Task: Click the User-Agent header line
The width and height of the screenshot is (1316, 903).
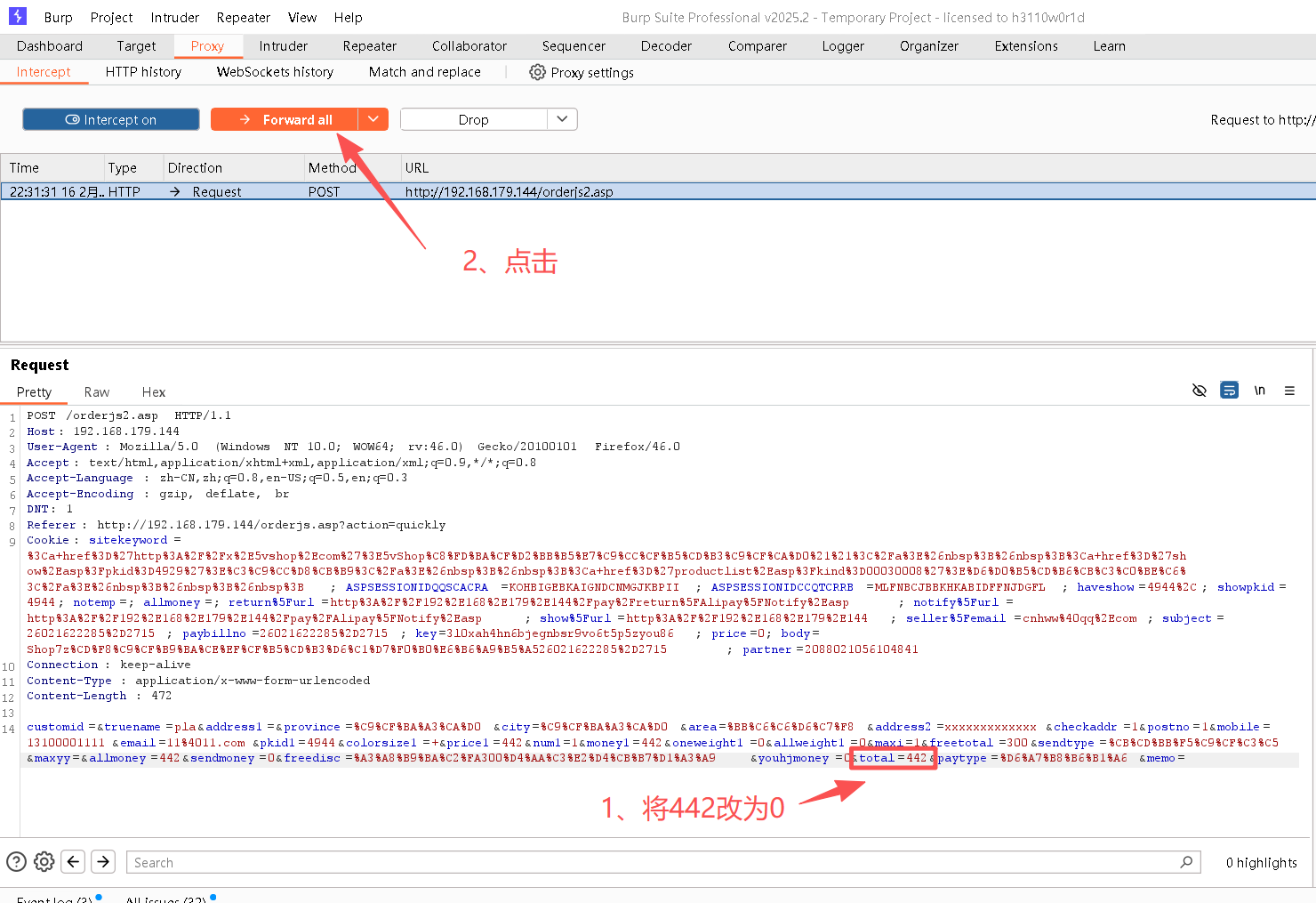Action: 353,447
